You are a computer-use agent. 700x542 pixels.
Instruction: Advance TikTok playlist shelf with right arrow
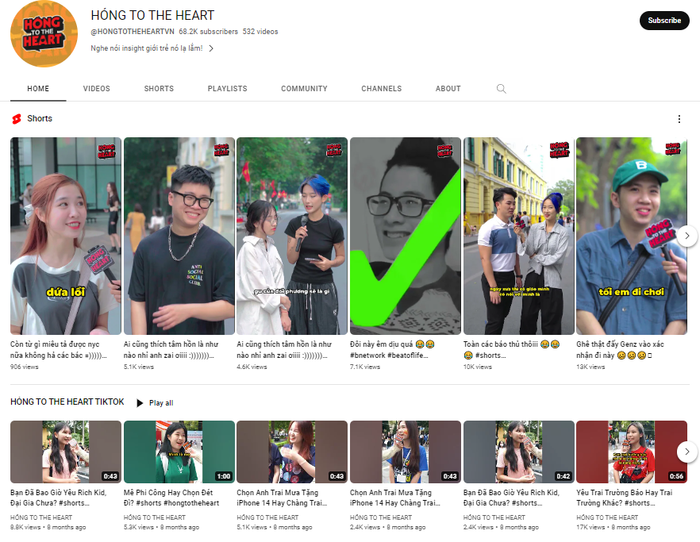687,451
